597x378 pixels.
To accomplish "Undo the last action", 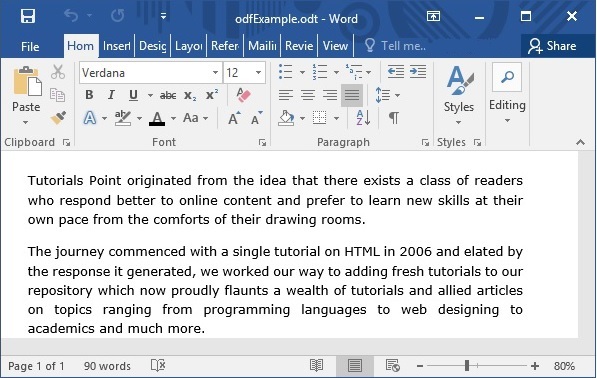I will click(x=71, y=16).
